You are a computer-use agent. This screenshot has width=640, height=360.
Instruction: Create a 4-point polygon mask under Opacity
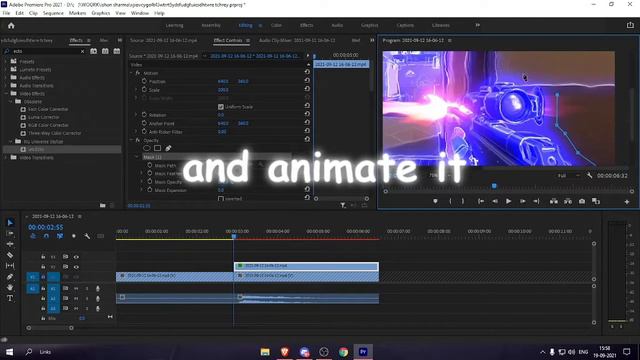(x=158, y=148)
